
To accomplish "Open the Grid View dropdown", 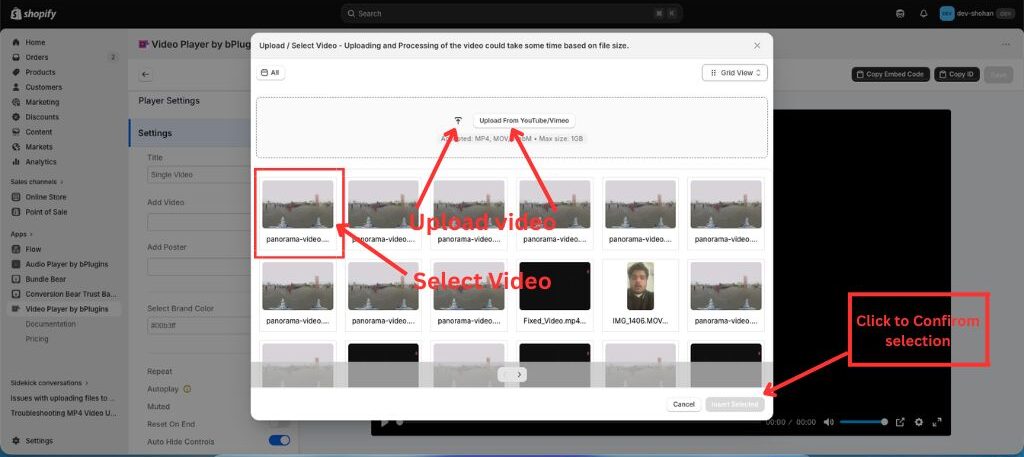I will point(734,73).
